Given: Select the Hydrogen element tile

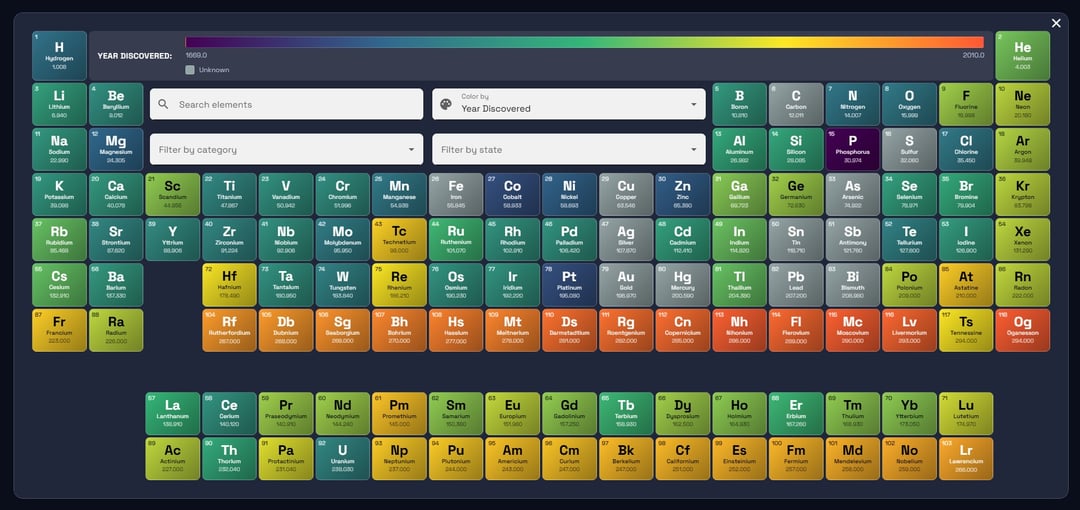Looking at the screenshot, I should coord(59,56).
